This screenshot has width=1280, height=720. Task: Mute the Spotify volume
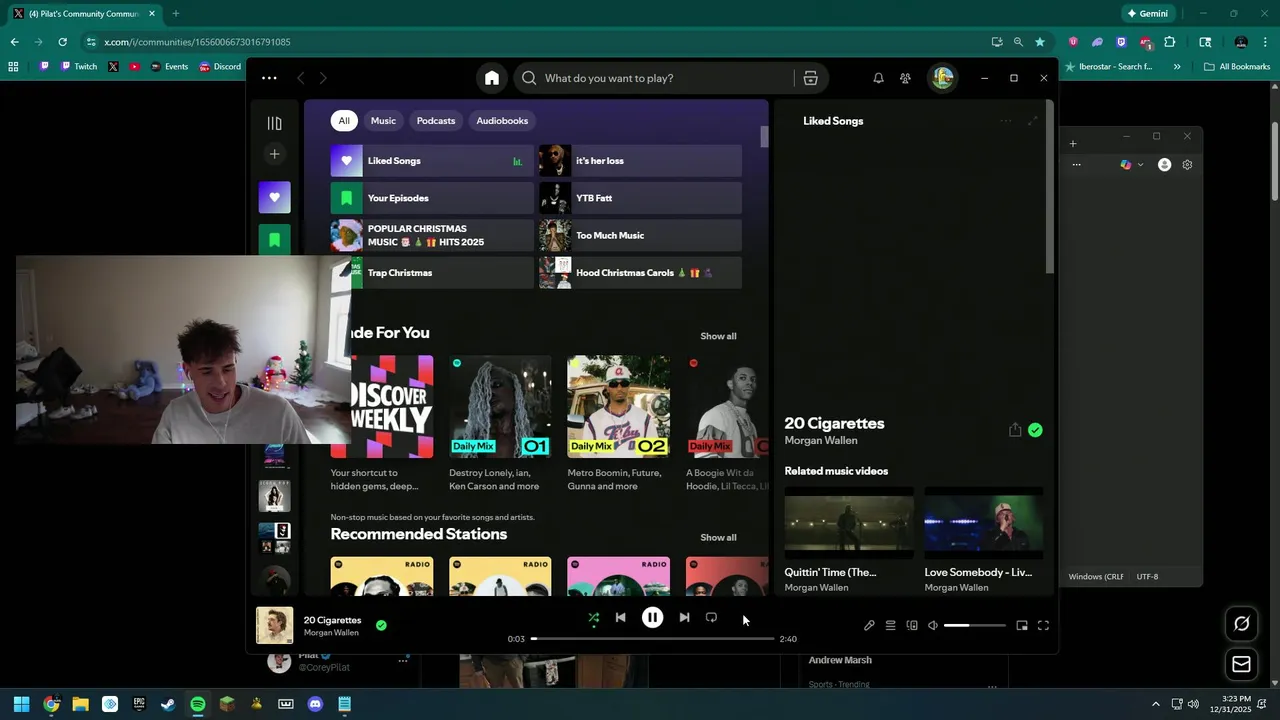pyautogui.click(x=933, y=626)
